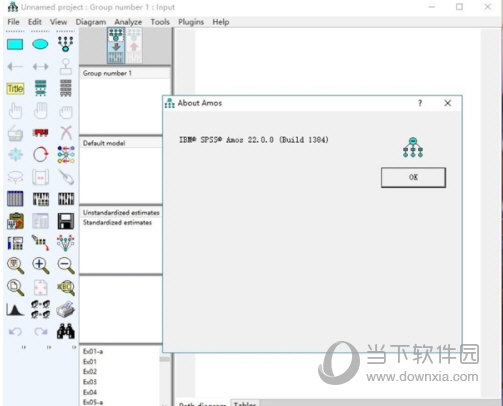
Task: Open multiple-group analysis faces icon
Action: (x=40, y=309)
